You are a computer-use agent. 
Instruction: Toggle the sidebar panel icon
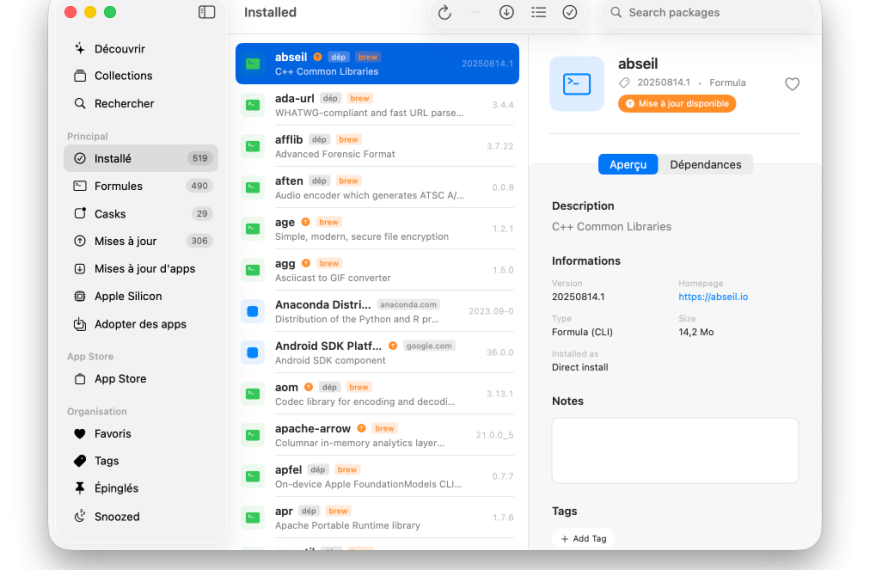pyautogui.click(x=206, y=12)
